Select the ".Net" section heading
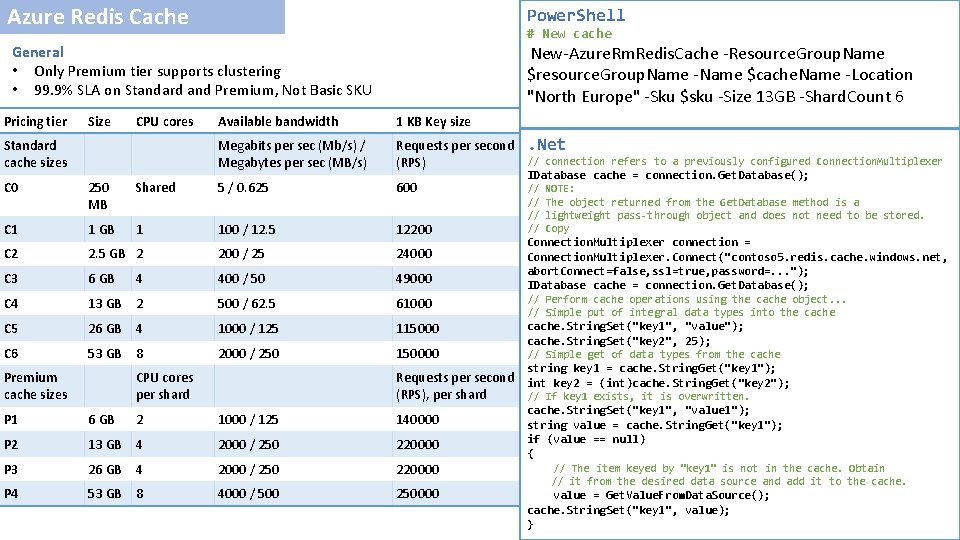This screenshot has height=540, width=960. tap(547, 144)
